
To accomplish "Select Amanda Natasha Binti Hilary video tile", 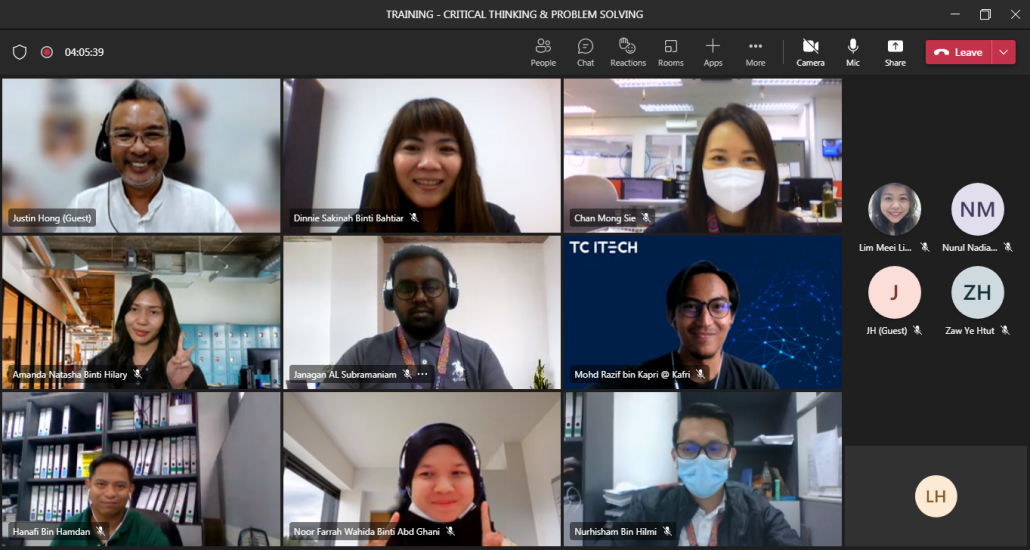I will pyautogui.click(x=141, y=312).
